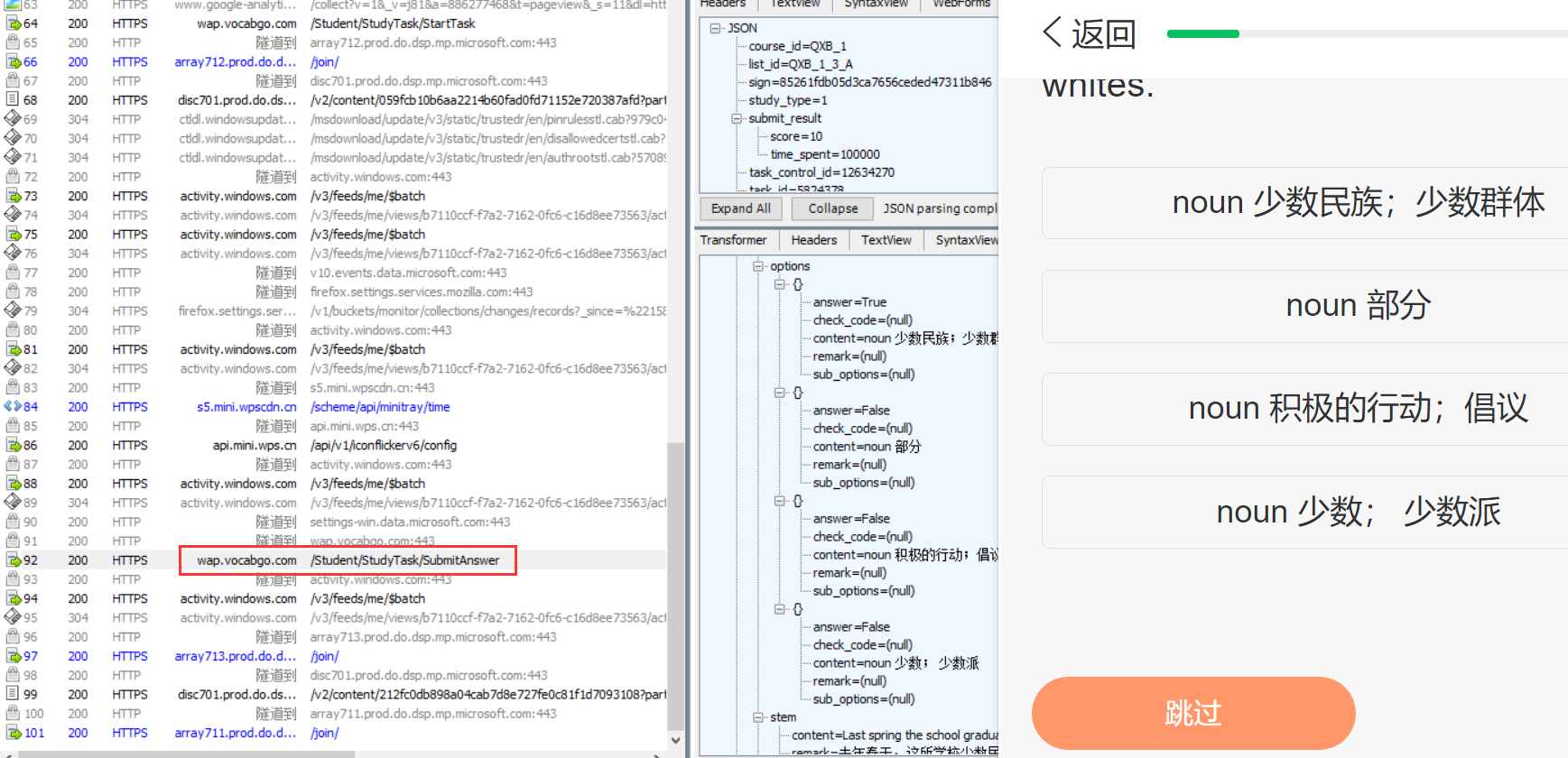Click the Collapse button
The width and height of the screenshot is (1568, 758).
point(833,208)
